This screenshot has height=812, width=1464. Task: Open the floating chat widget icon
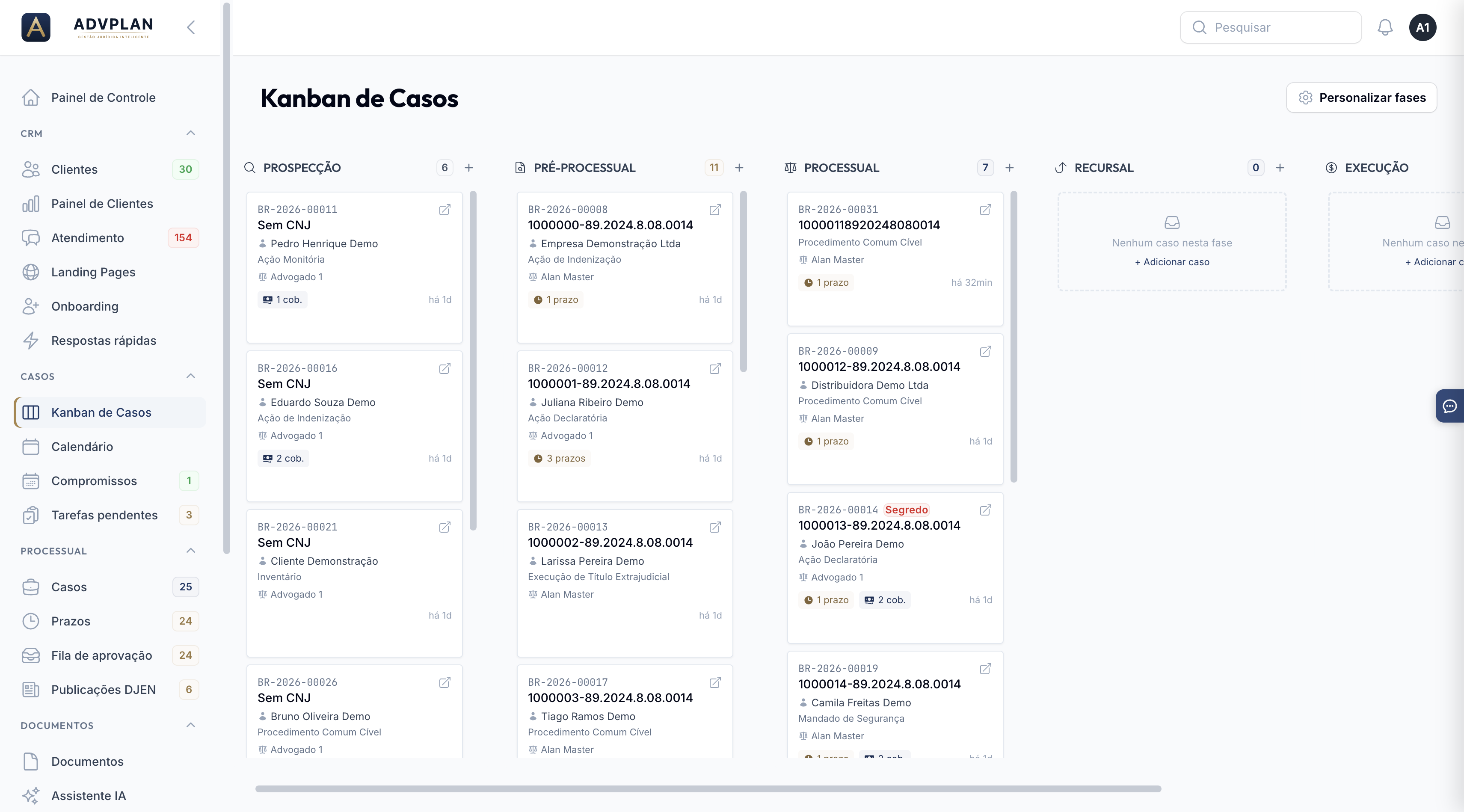[x=1450, y=406]
